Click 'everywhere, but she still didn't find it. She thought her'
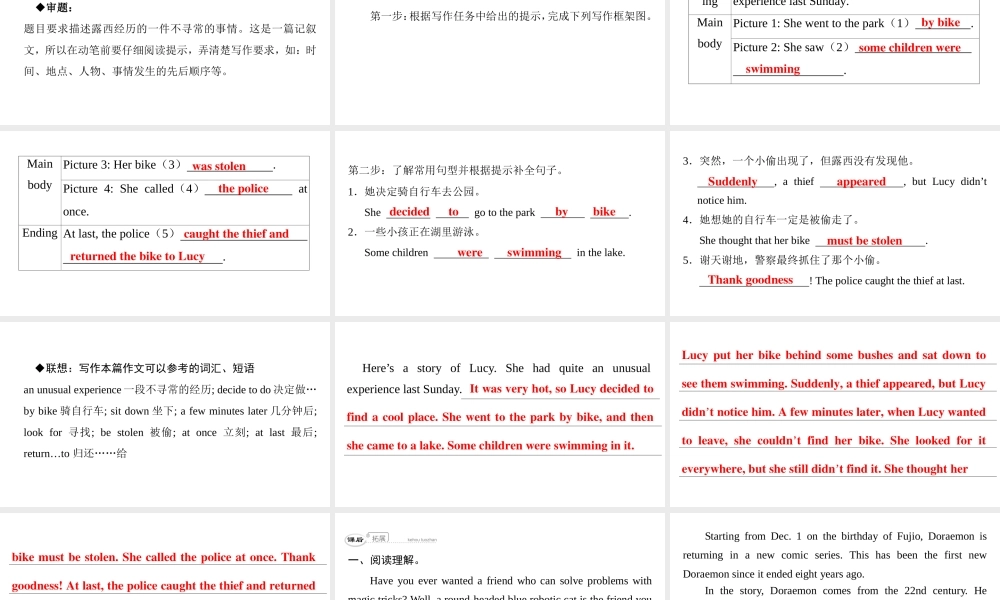The width and height of the screenshot is (1000, 600). pos(825,469)
